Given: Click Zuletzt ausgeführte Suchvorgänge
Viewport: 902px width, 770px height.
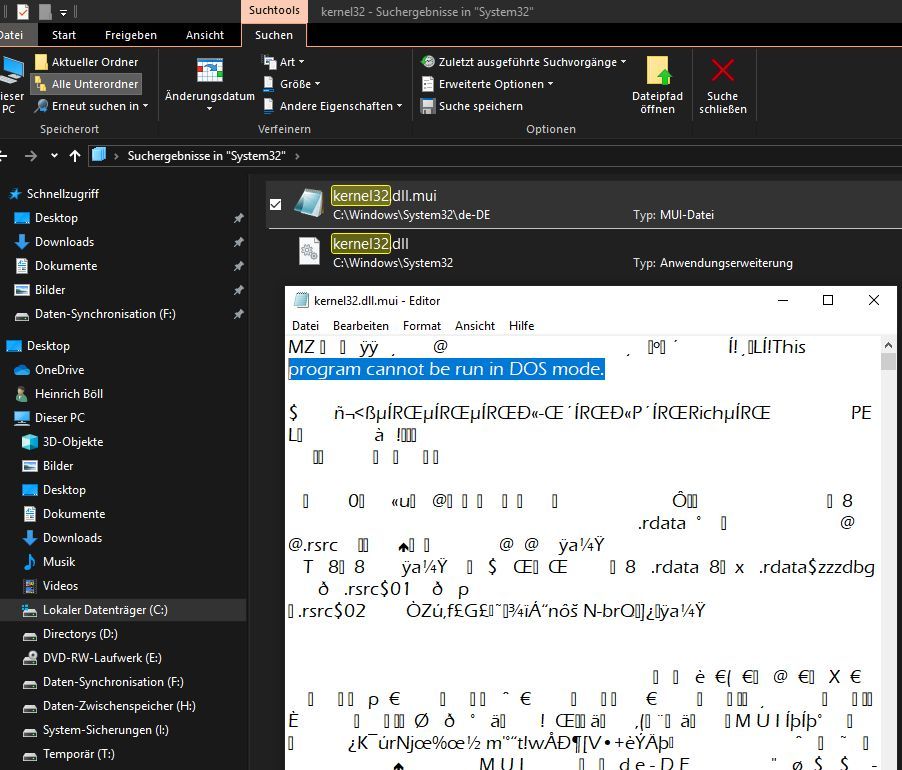Looking at the screenshot, I should point(524,61).
